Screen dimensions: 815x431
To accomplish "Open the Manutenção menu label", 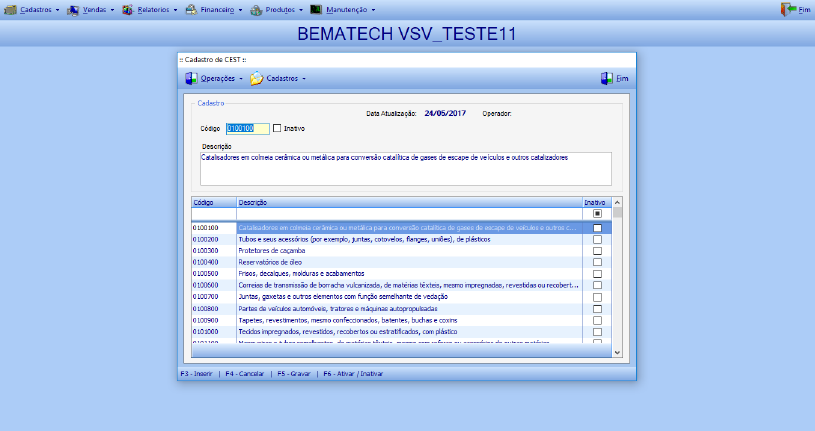I will point(347,10).
